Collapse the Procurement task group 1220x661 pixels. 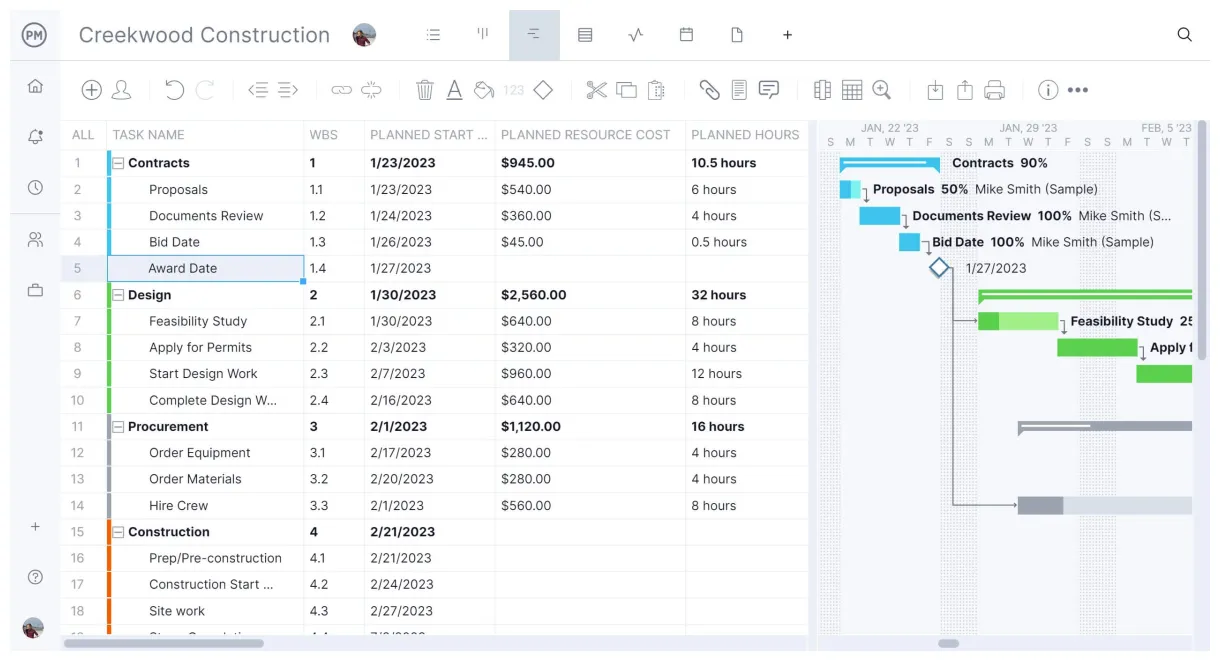point(119,426)
